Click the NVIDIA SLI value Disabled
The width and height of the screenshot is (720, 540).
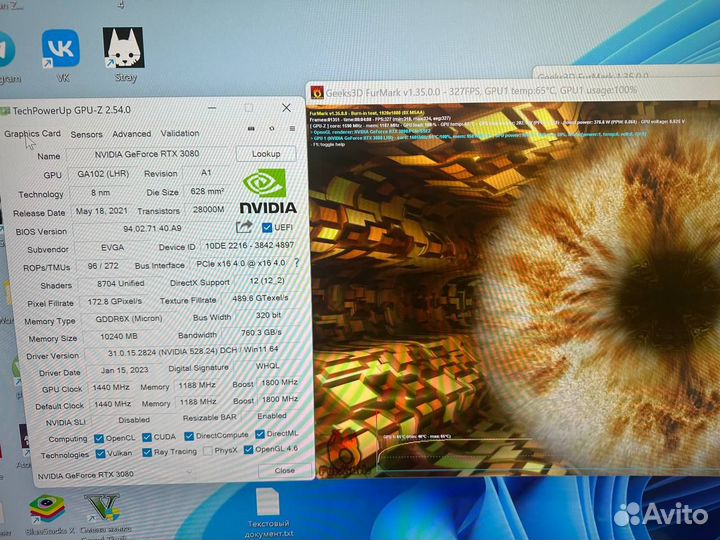(x=134, y=420)
